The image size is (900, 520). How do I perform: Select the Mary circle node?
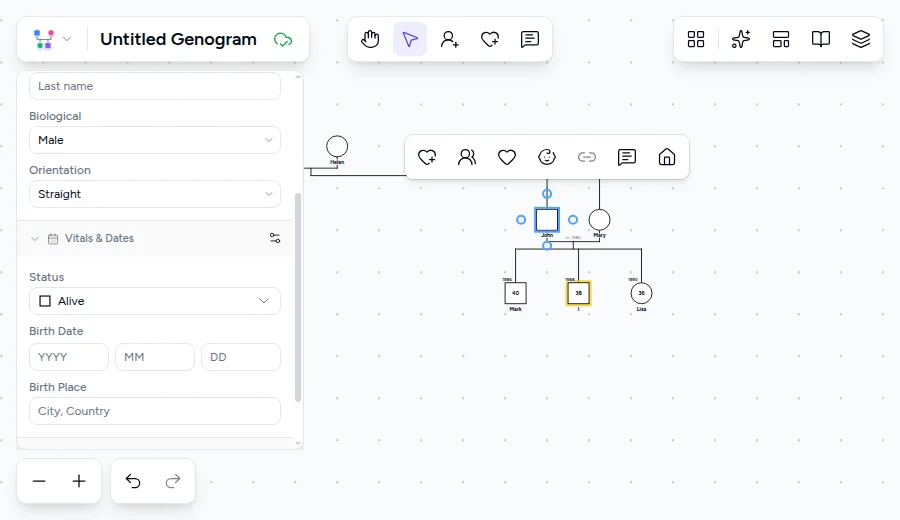click(x=599, y=220)
